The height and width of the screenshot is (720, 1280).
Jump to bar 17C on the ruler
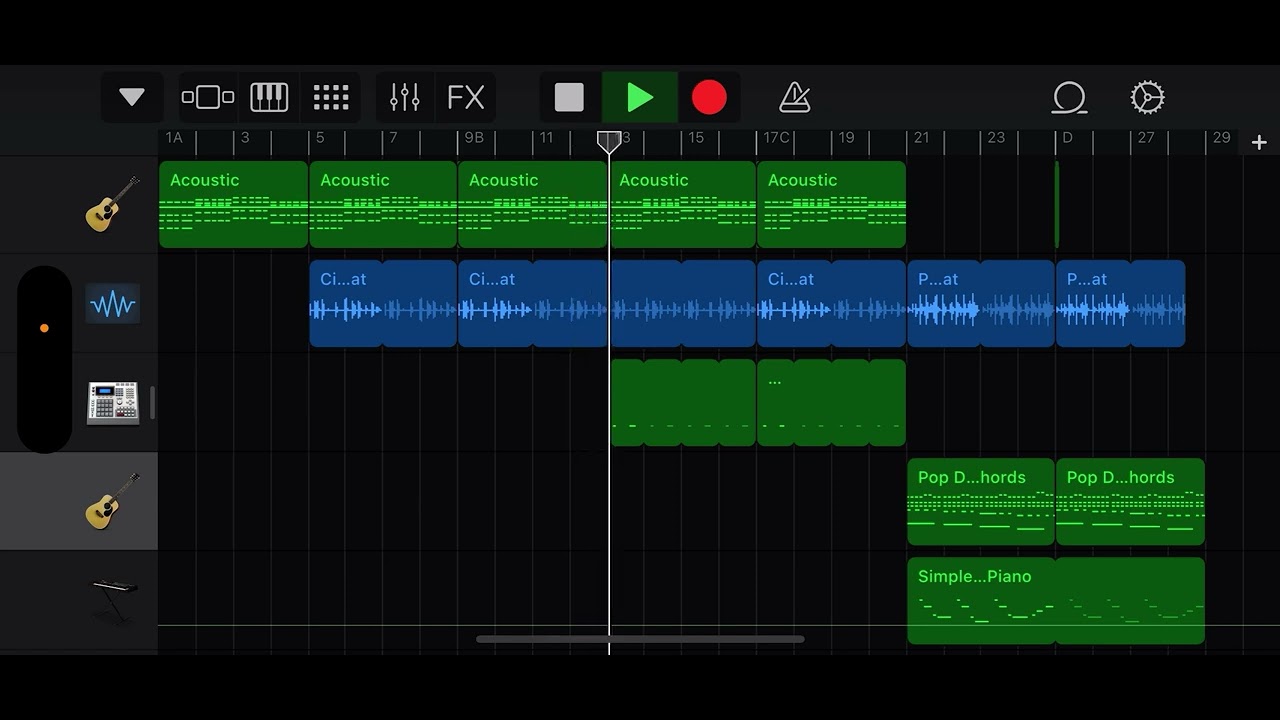776,138
